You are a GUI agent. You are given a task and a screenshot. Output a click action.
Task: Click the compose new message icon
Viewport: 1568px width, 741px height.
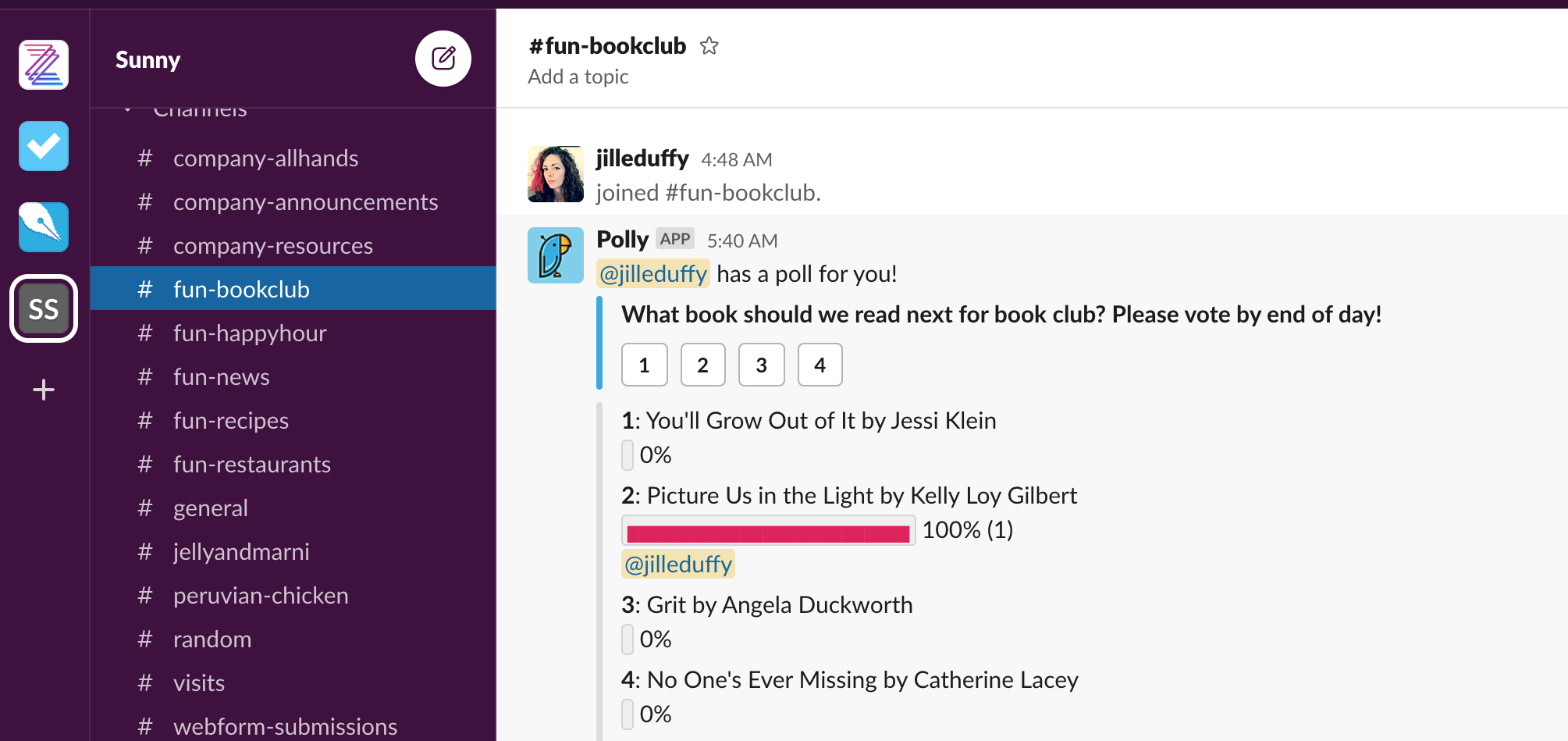(x=443, y=59)
